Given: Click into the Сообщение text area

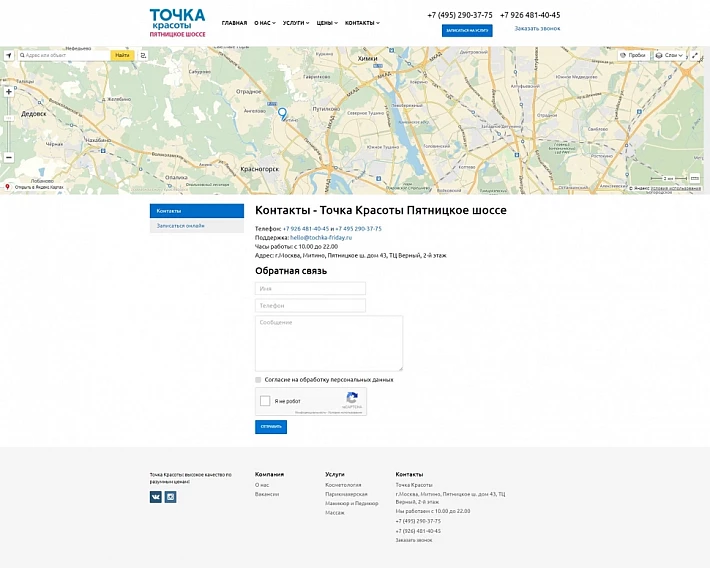Looking at the screenshot, I should (x=329, y=344).
